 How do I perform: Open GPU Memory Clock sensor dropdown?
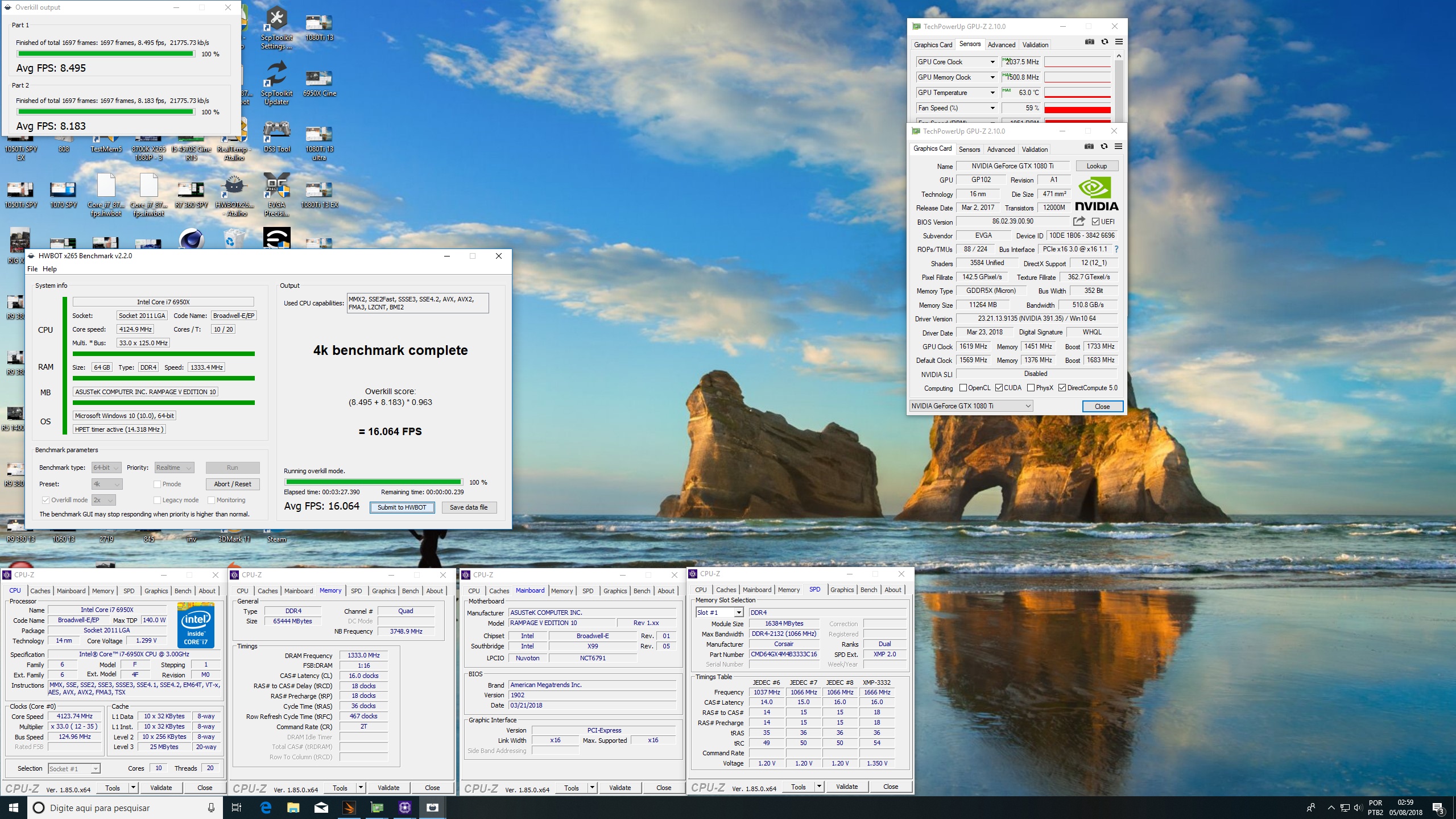coord(992,77)
